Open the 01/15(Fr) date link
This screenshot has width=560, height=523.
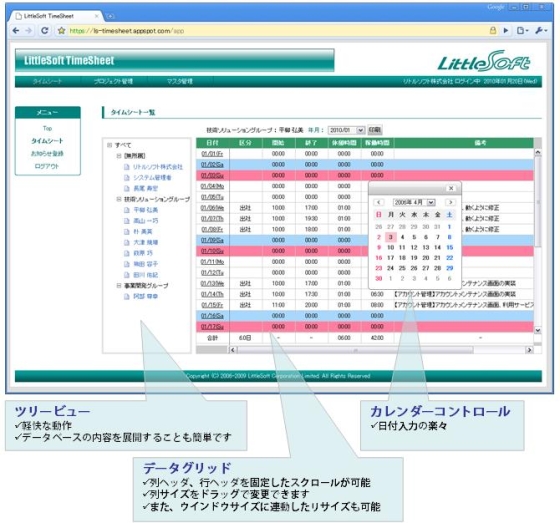coord(212,305)
